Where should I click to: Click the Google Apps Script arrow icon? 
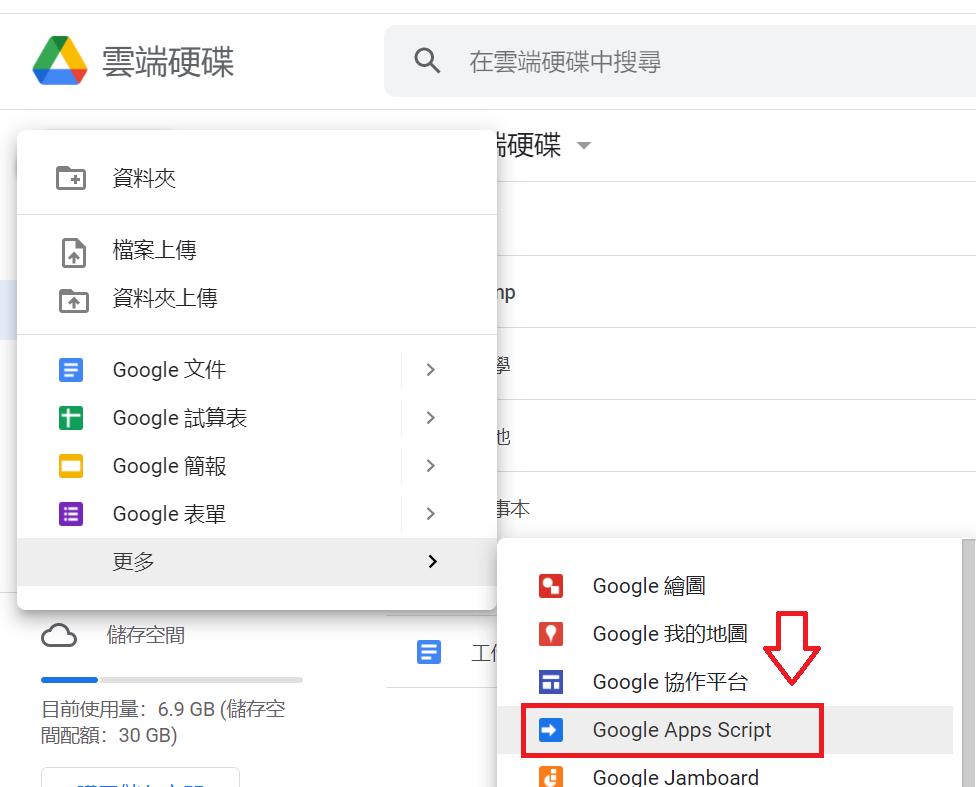[551, 730]
